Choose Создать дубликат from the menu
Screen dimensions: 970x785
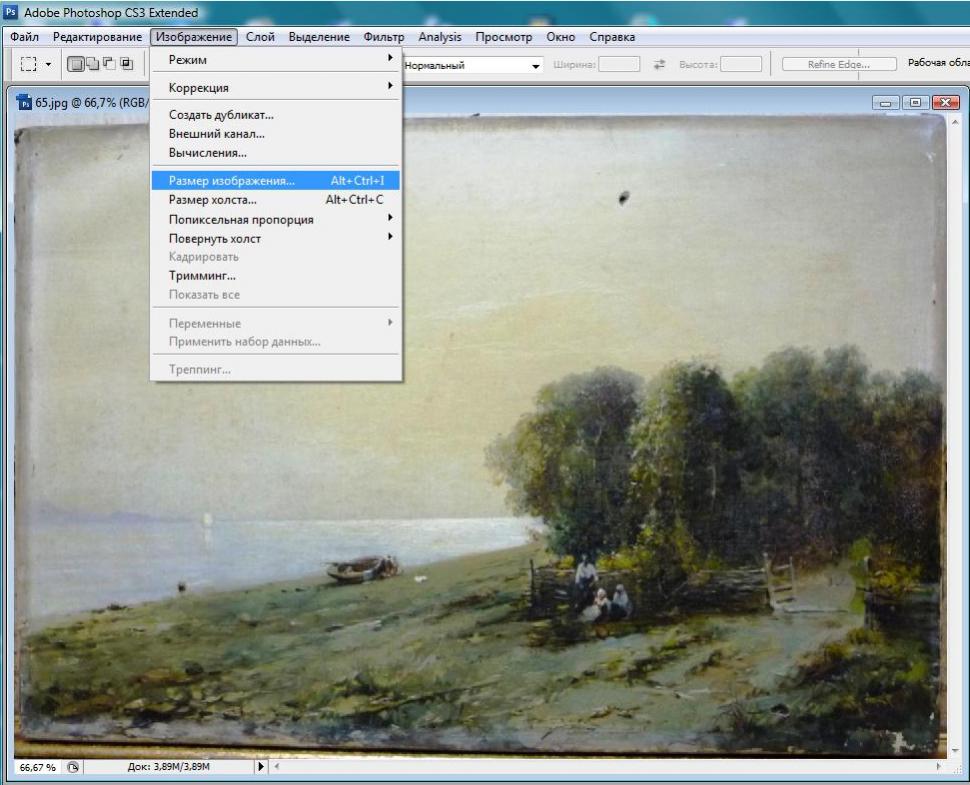tap(276, 115)
